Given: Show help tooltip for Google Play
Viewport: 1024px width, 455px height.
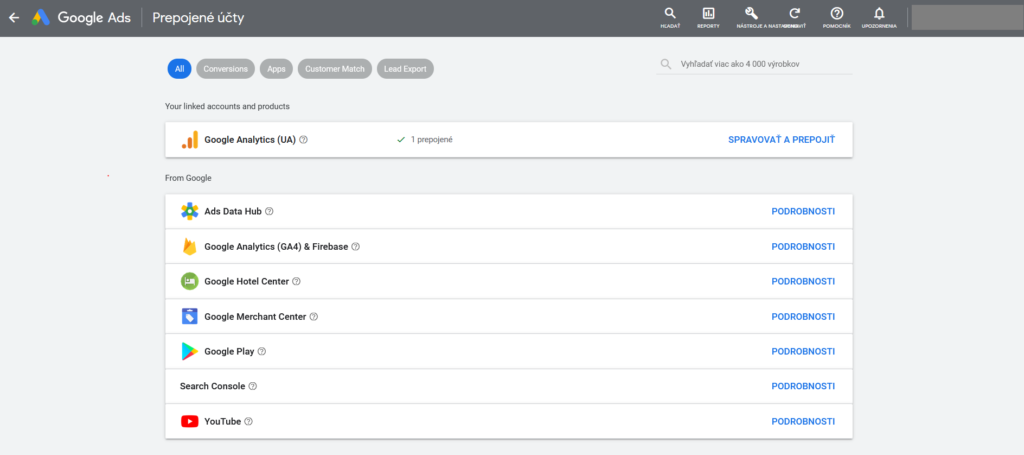Looking at the screenshot, I should pos(262,351).
